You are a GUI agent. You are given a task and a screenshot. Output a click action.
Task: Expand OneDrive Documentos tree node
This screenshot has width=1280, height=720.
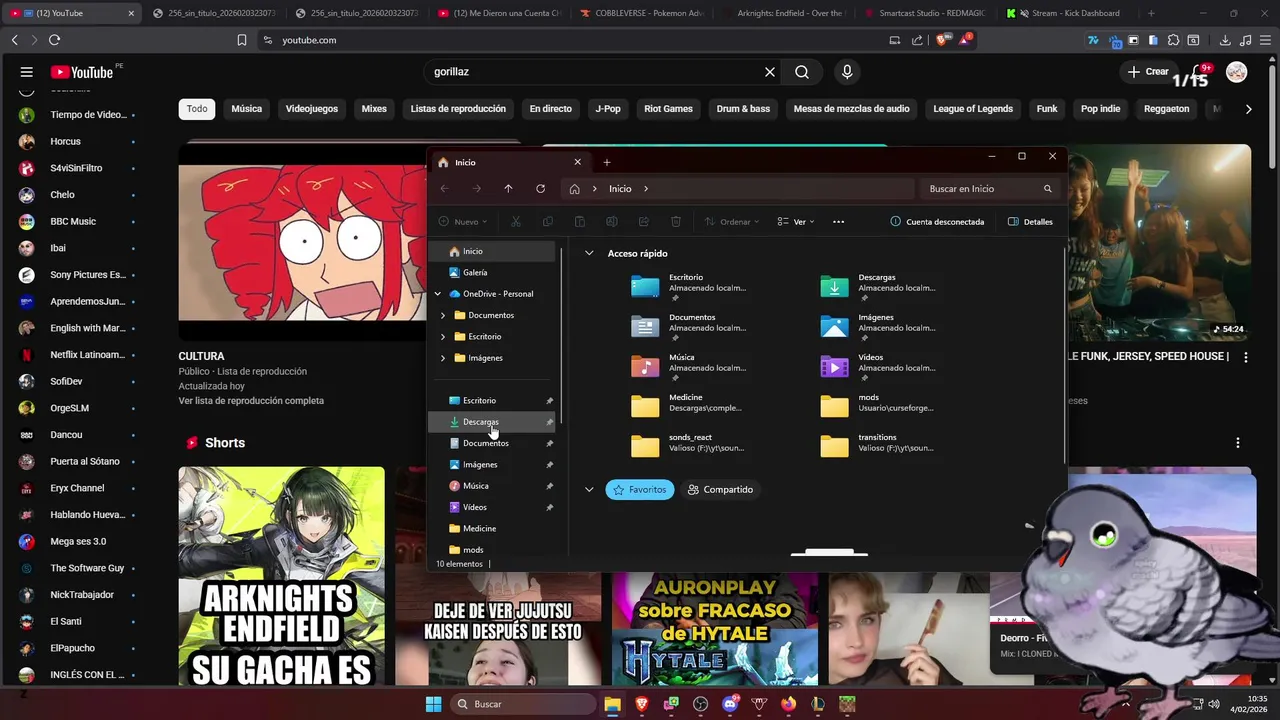(x=443, y=315)
